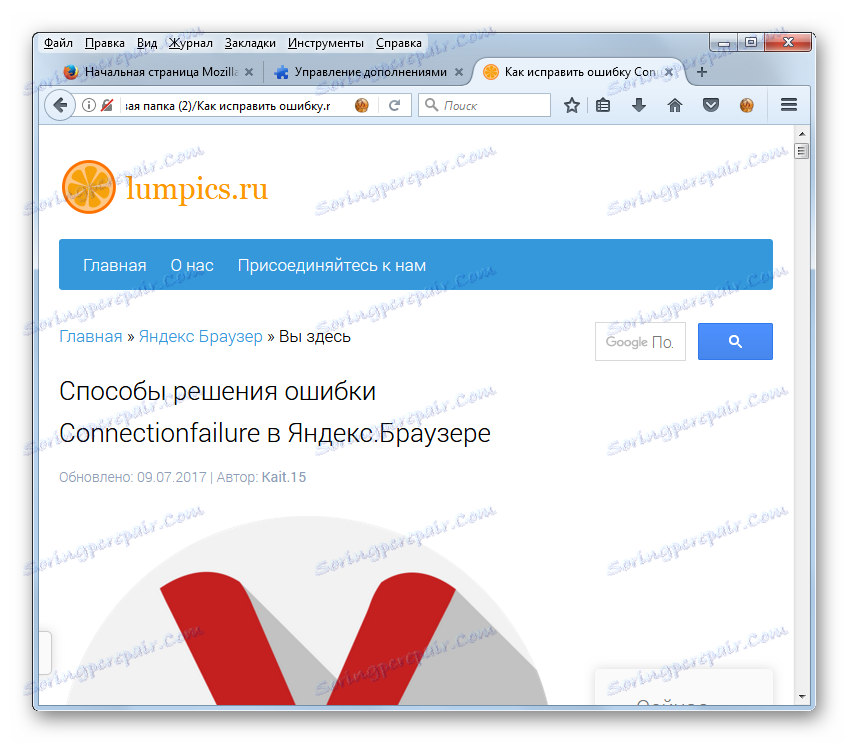Open the Закладки menu
The image size is (849, 744).
(x=250, y=43)
